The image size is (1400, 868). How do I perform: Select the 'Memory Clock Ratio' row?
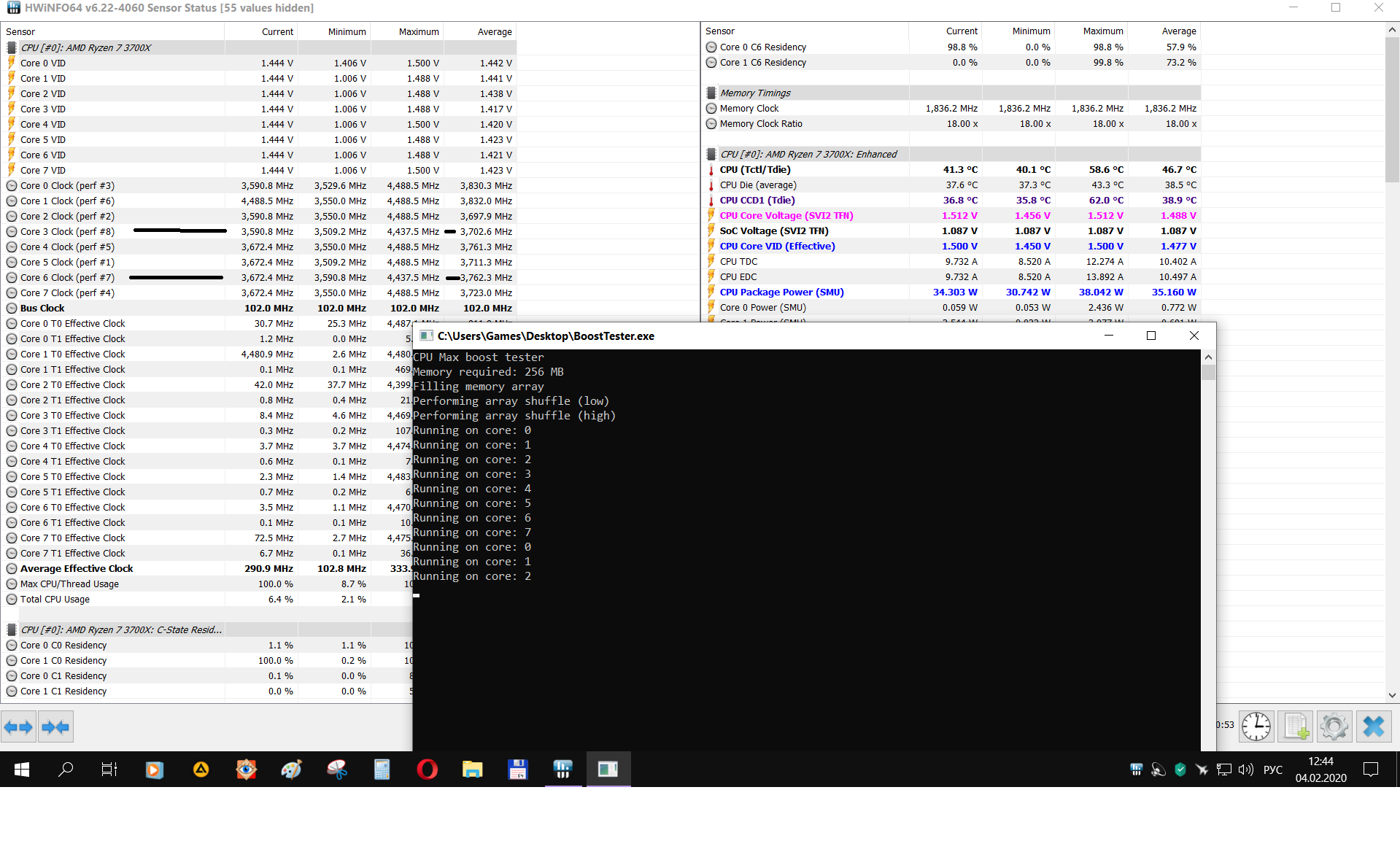click(951, 124)
